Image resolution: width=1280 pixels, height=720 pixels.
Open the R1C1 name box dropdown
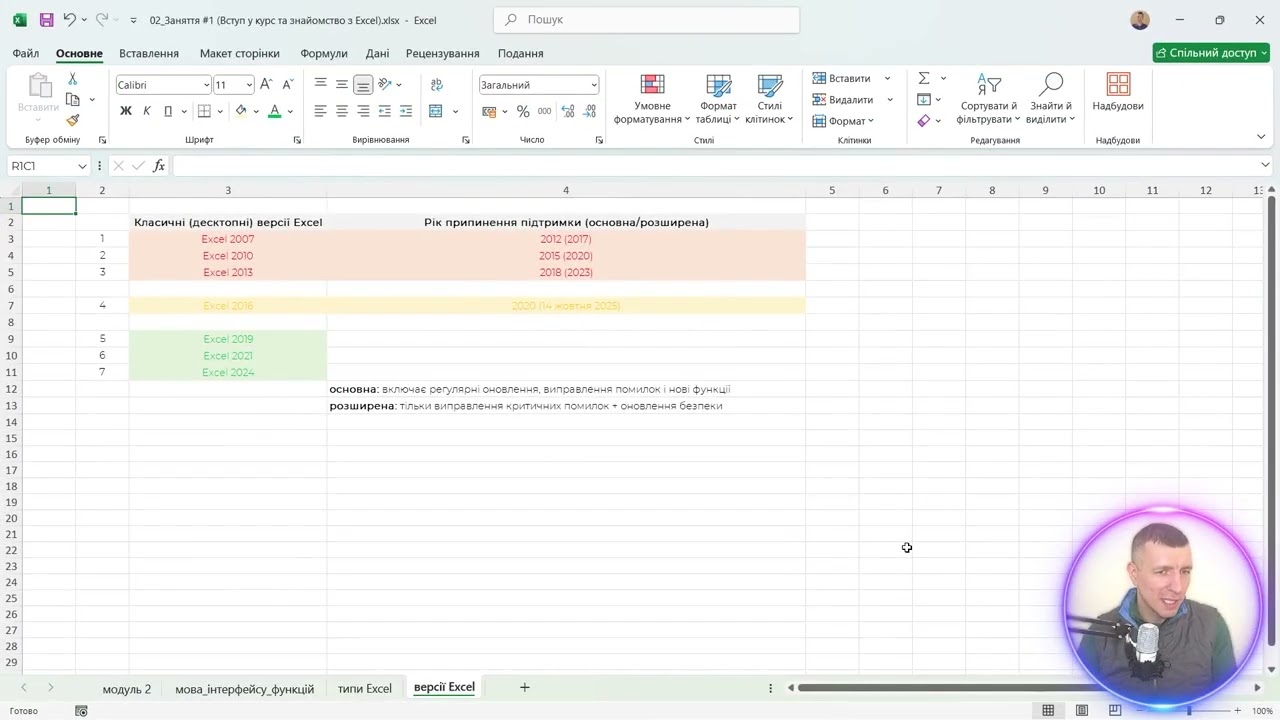82,166
